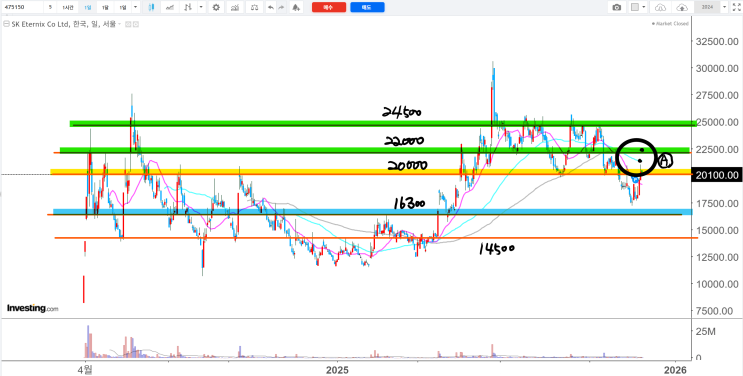The image size is (743, 376).
Task: Create an alert with the bell icon
Action: (x=296, y=7)
